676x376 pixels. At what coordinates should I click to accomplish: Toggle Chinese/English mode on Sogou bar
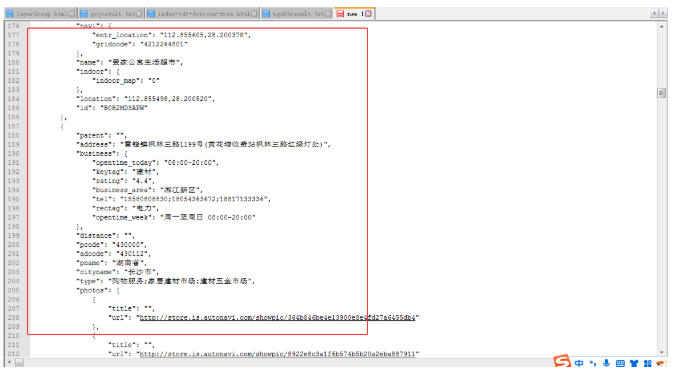pyautogui.click(x=579, y=363)
